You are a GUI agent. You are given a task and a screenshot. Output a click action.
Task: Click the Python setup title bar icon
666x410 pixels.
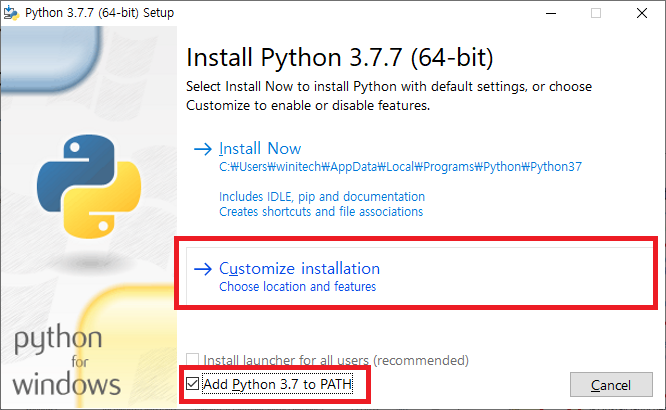pyautogui.click(x=11, y=13)
